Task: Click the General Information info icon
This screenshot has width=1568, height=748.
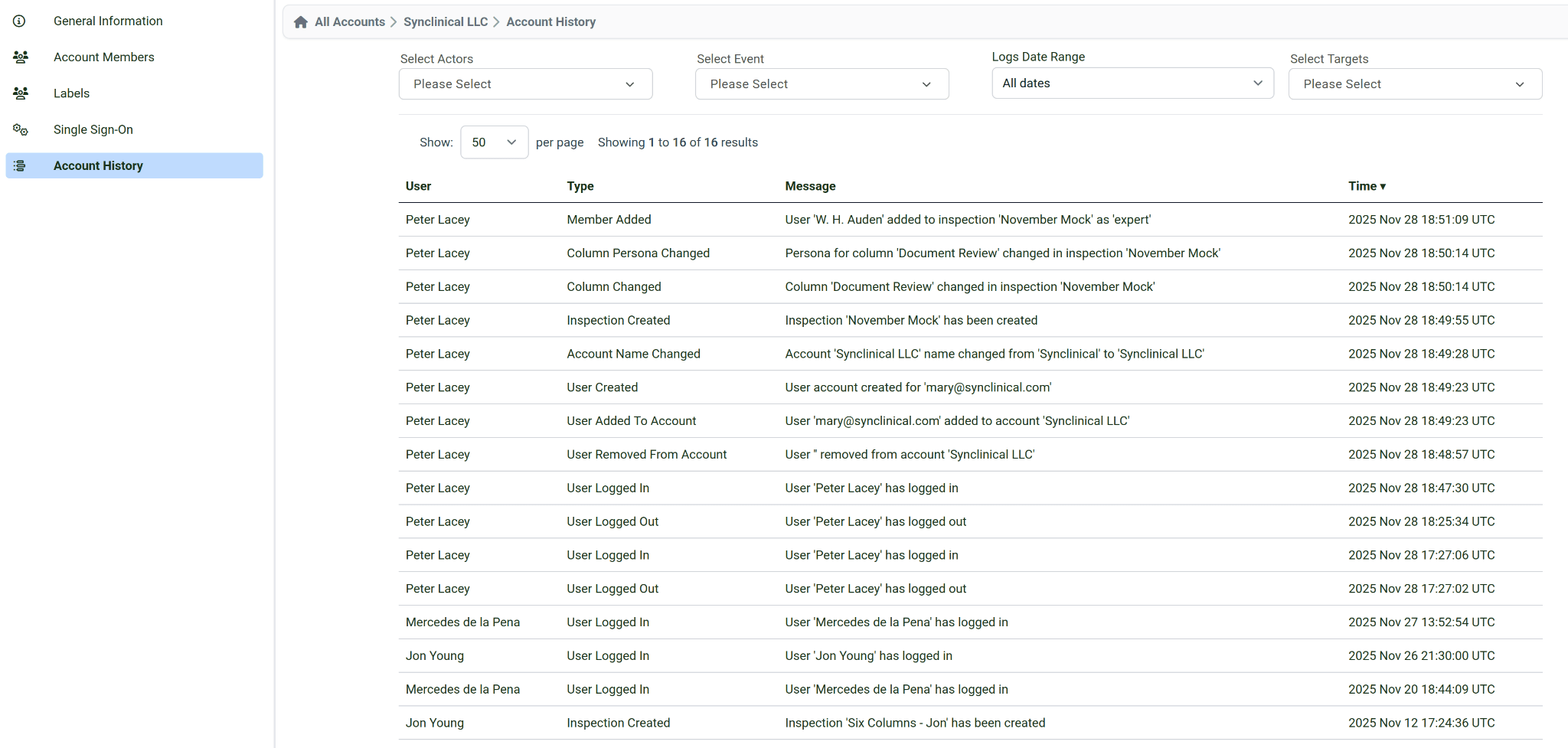Action: [20, 21]
